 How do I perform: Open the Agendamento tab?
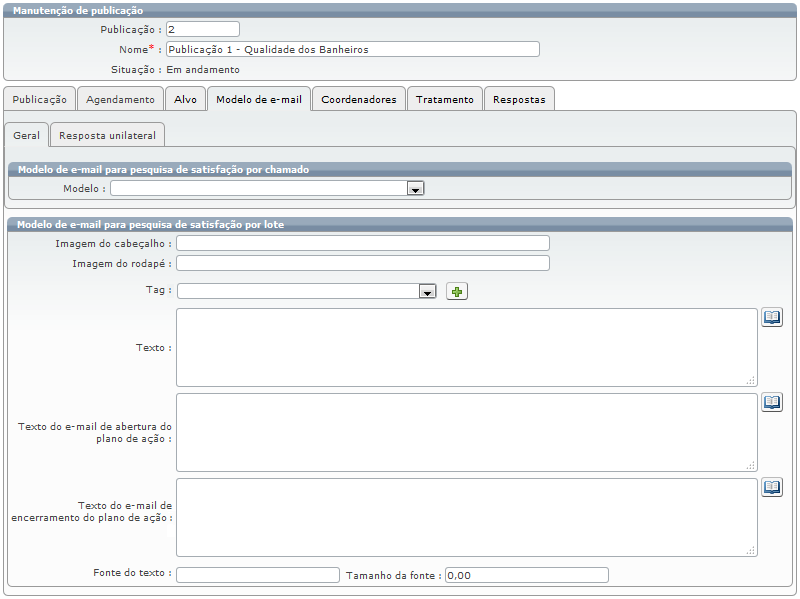click(x=120, y=100)
